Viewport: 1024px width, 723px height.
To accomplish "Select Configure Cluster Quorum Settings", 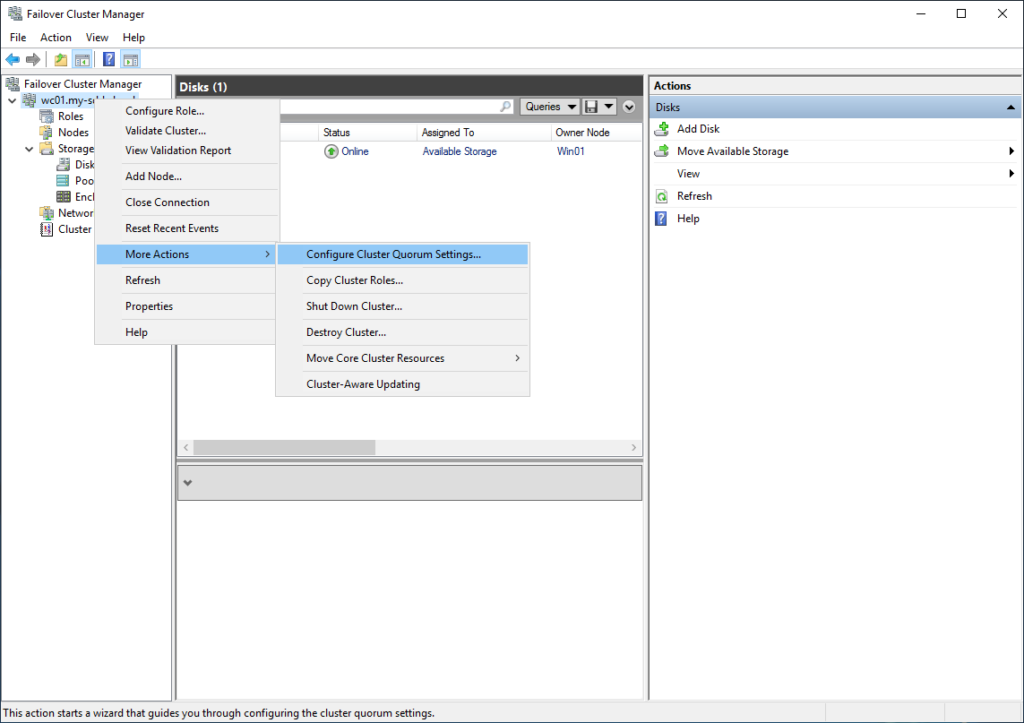I will click(x=393, y=254).
